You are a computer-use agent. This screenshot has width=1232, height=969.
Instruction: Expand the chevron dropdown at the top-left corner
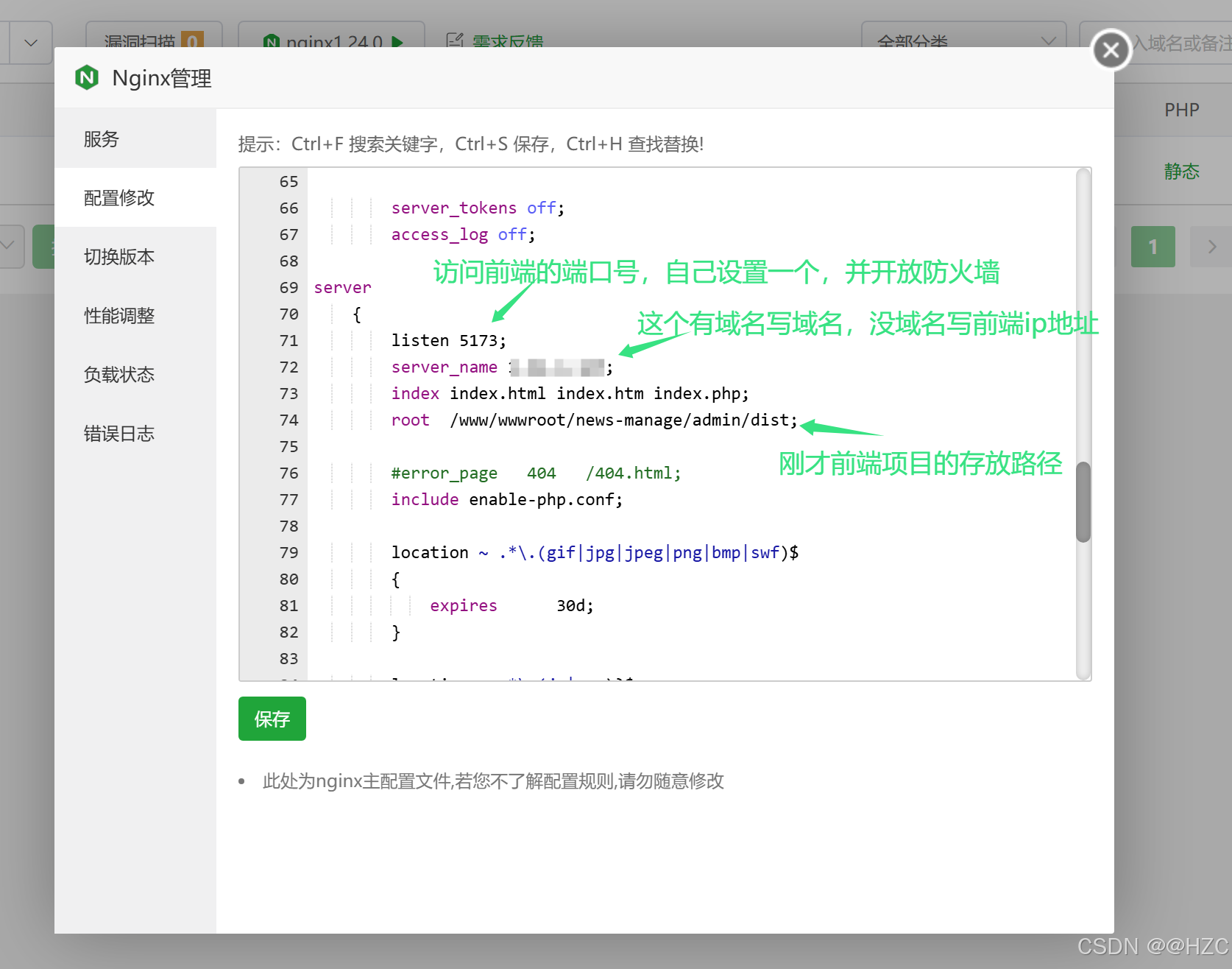click(30, 43)
